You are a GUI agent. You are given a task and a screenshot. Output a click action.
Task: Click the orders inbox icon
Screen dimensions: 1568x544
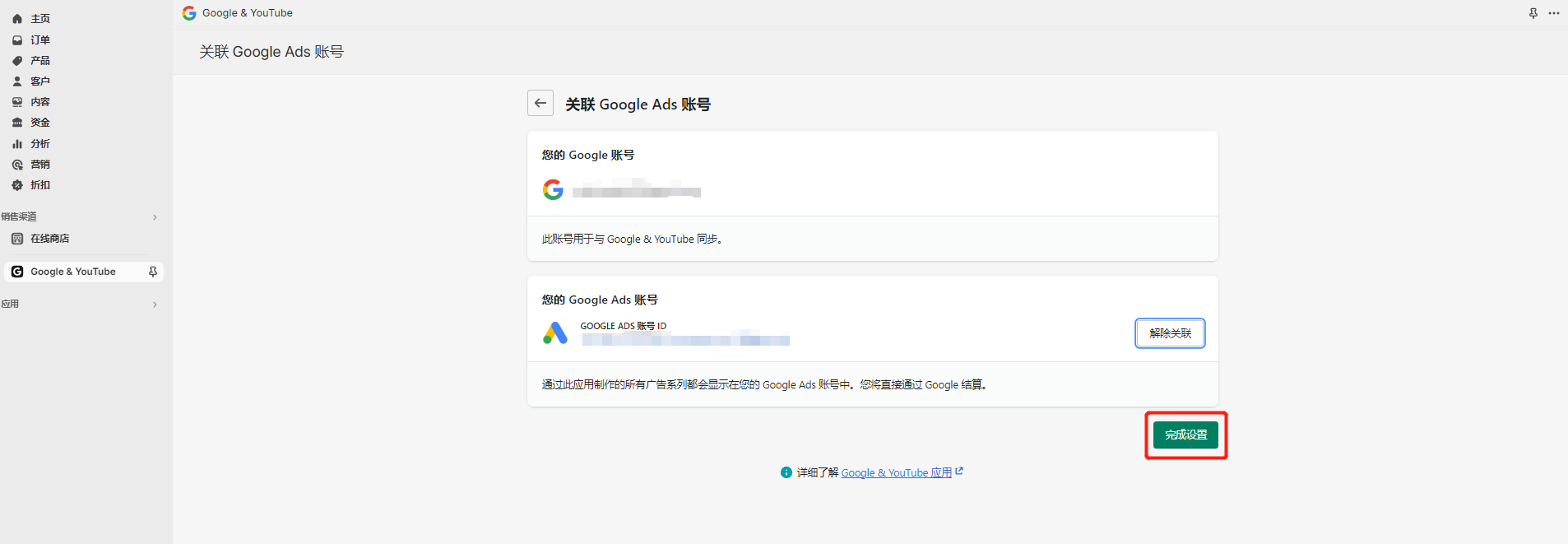coord(17,40)
